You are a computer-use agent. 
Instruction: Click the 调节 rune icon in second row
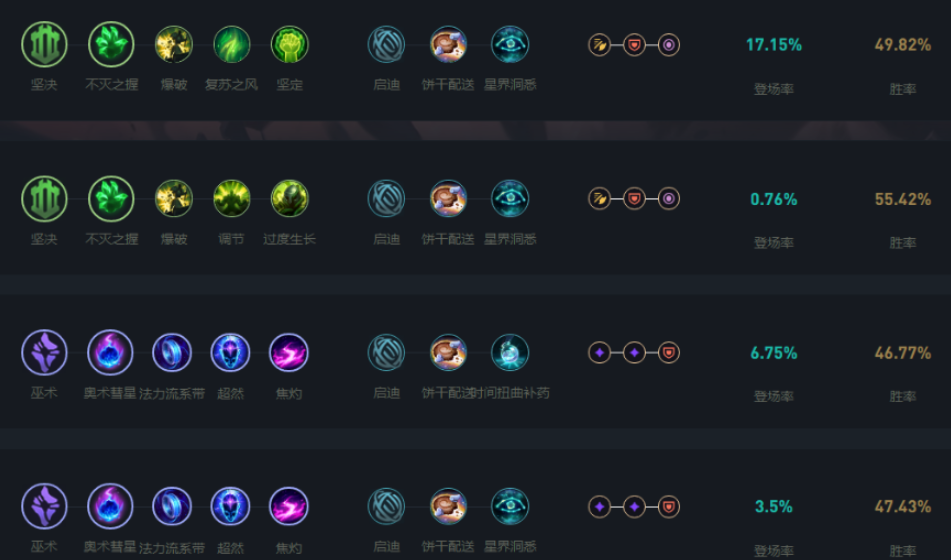tap(232, 198)
